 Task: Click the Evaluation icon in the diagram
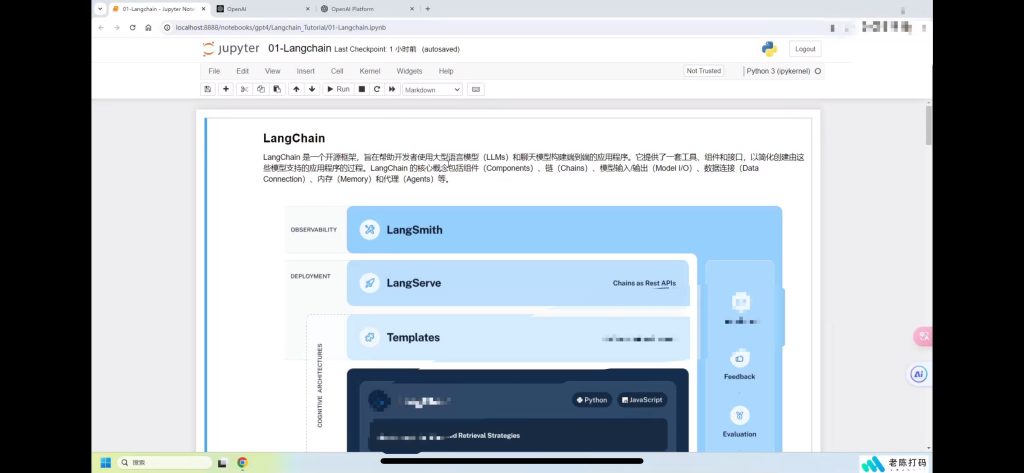click(x=739, y=416)
